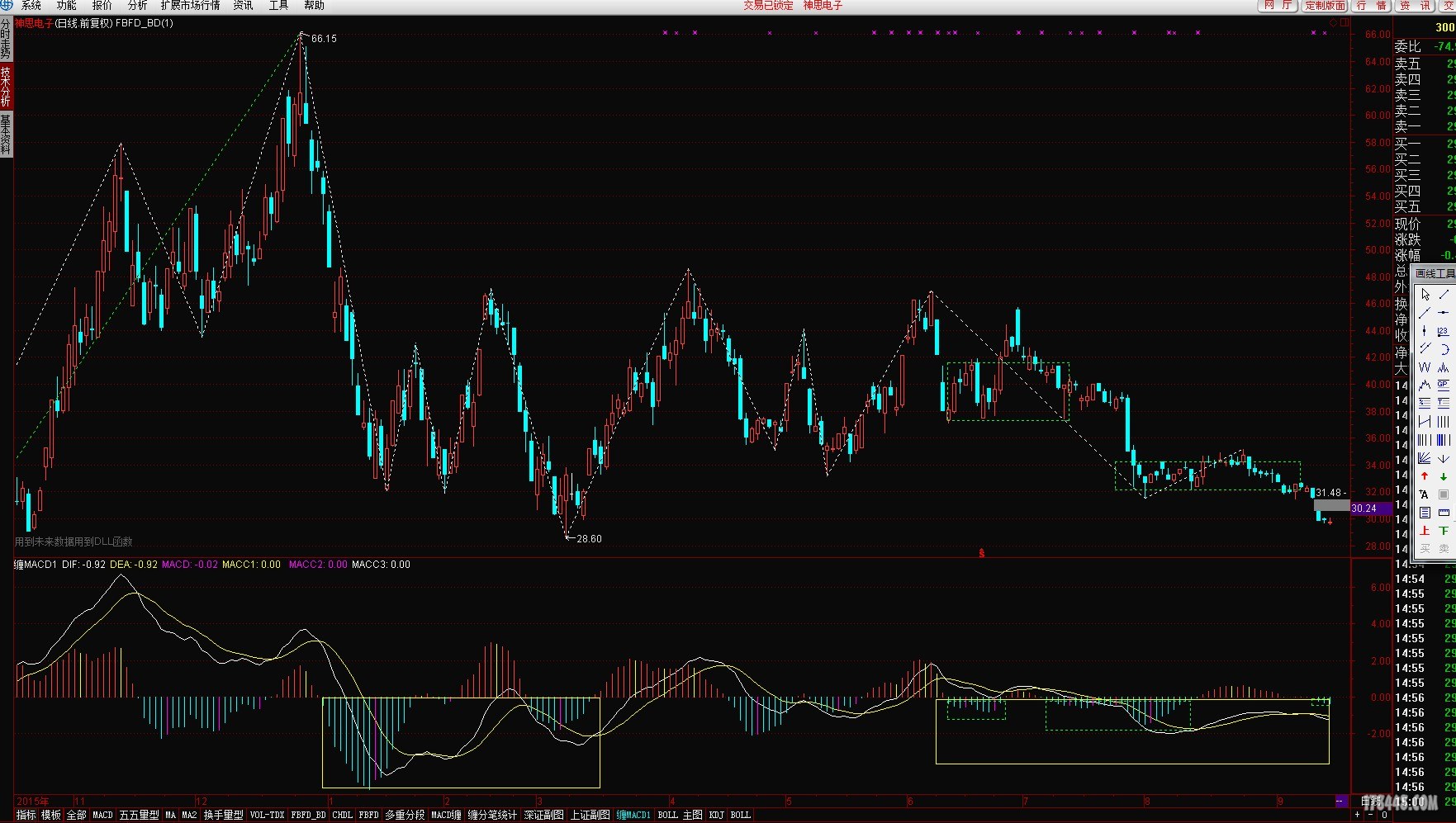Select the vertical line drawing tool
The width and height of the screenshot is (1456, 823).
pyautogui.click(x=1425, y=331)
